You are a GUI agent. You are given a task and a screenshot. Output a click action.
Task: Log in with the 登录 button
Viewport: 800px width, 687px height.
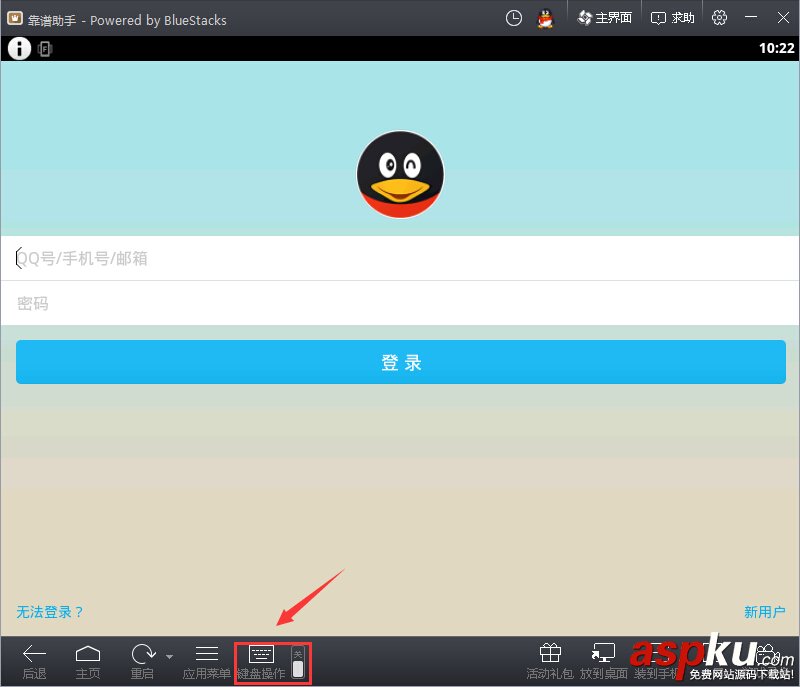(x=401, y=362)
